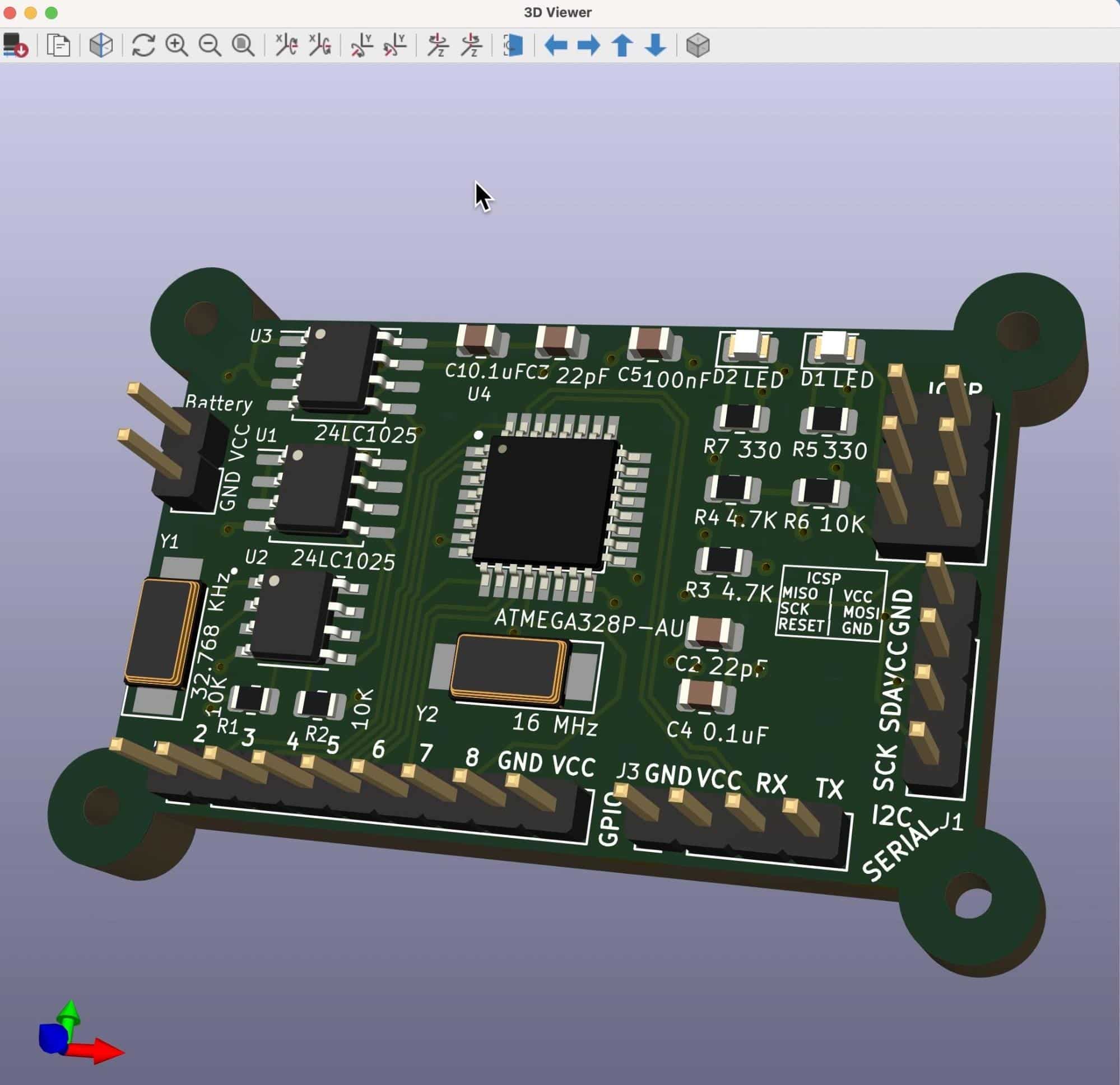Screen dimensions: 1120x1085
Task: Rotate Y clockwise
Action: pyautogui.click(x=362, y=45)
